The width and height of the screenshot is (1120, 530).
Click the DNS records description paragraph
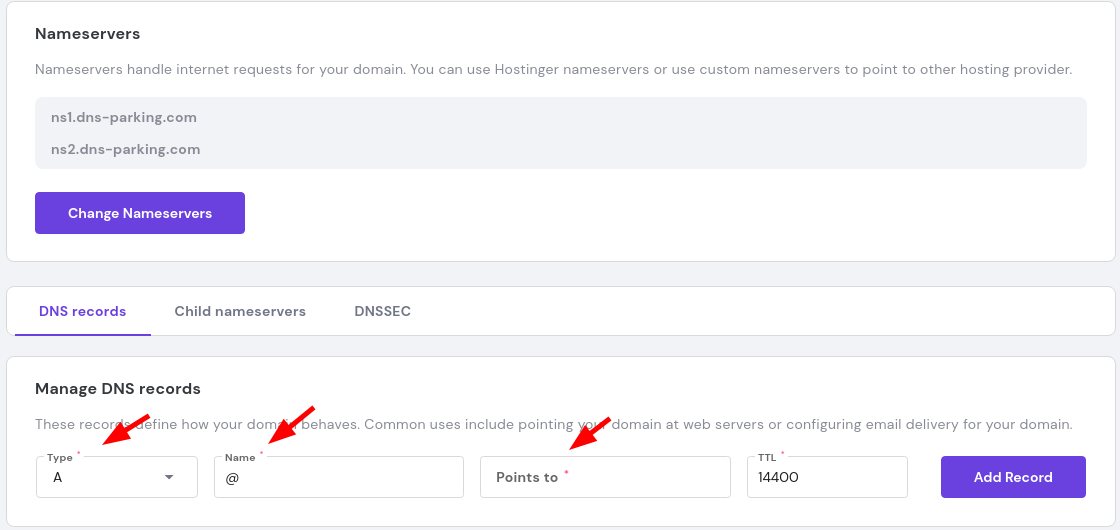pyautogui.click(x=553, y=424)
